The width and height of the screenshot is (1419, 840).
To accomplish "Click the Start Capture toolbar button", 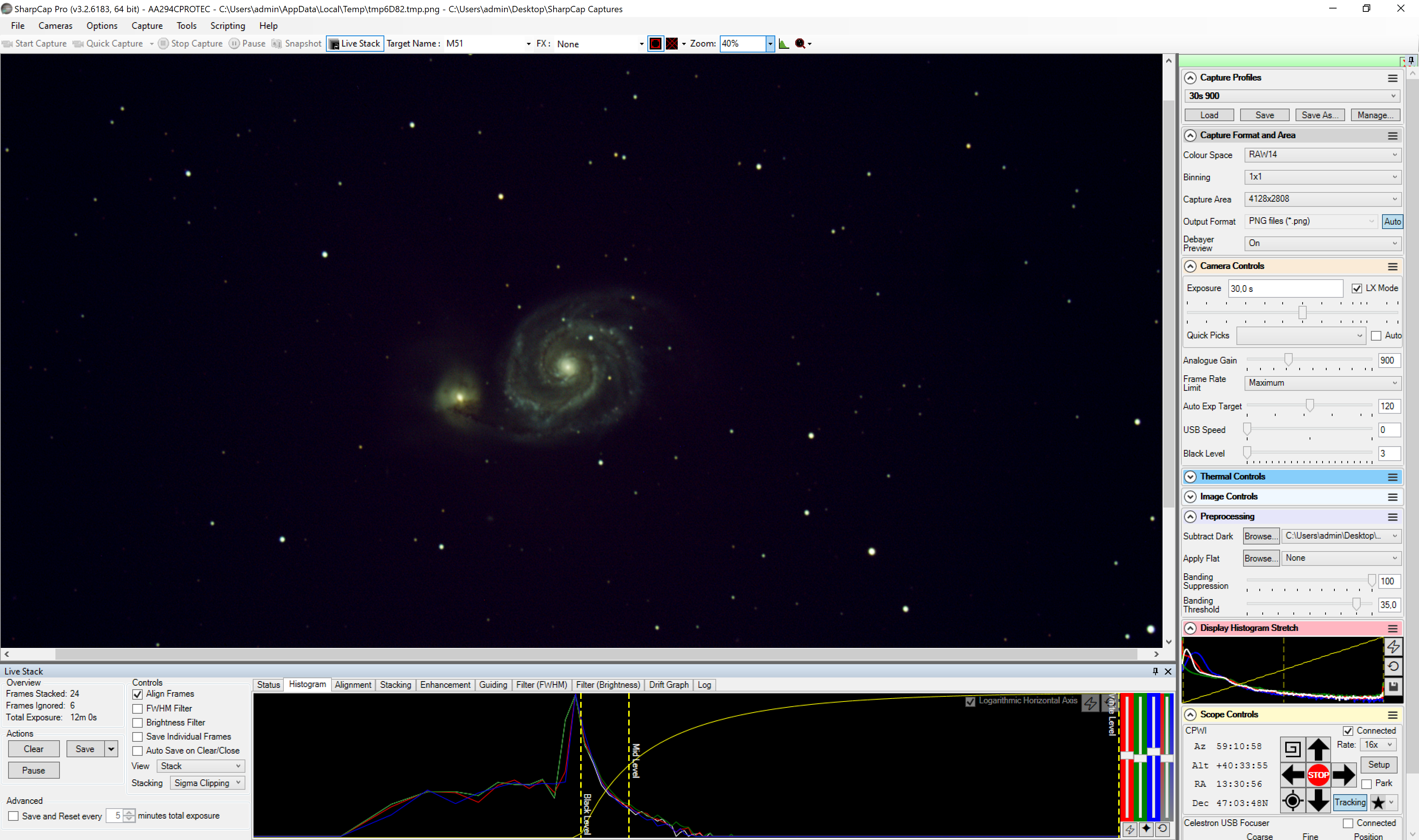I will click(x=34, y=44).
